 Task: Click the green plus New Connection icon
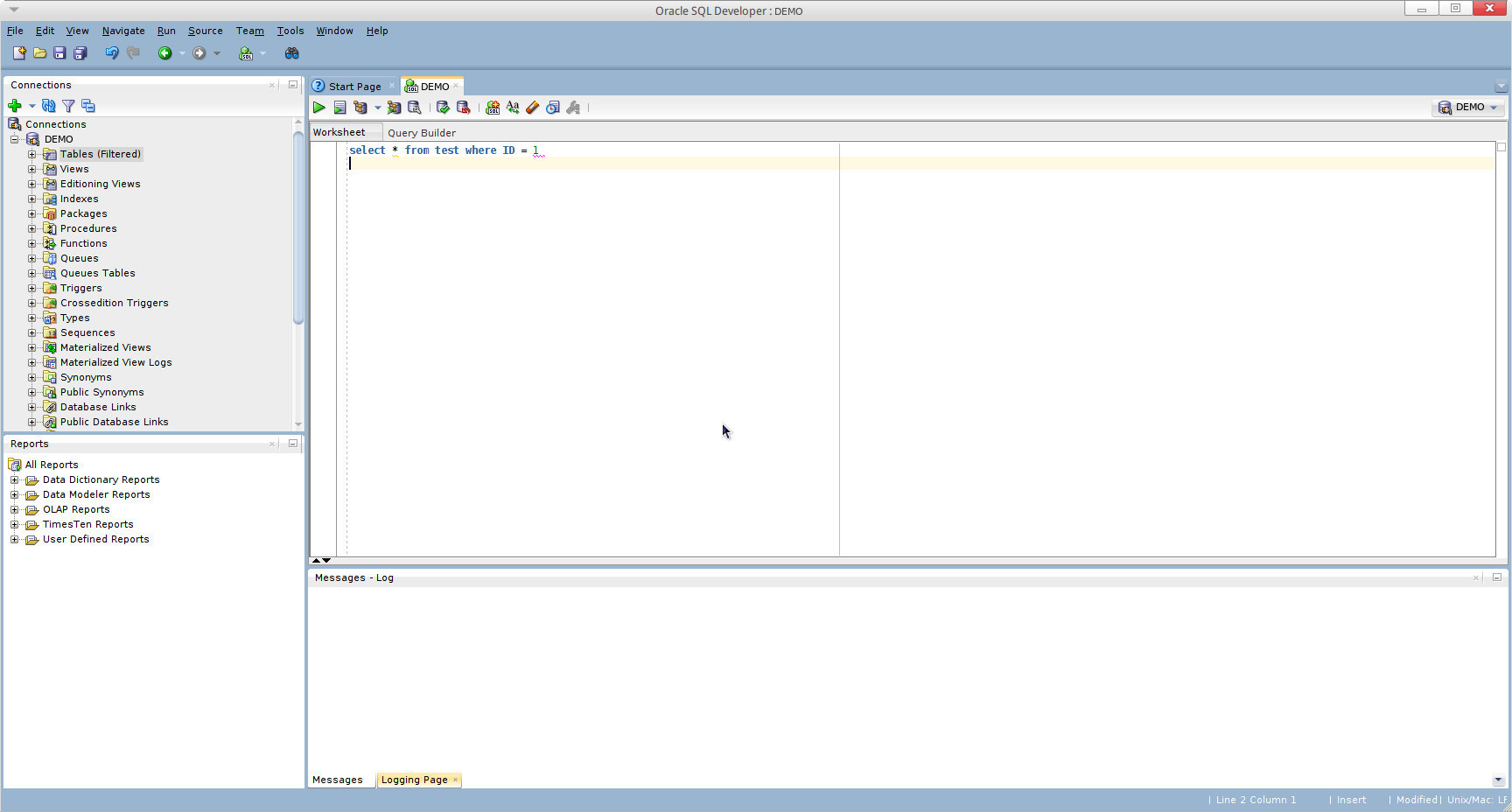click(x=15, y=106)
